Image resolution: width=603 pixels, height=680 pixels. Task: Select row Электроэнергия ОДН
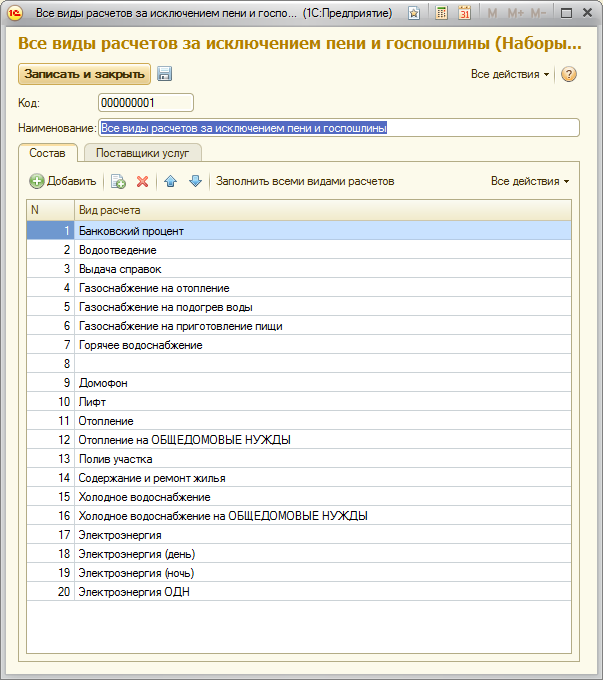[299, 592]
